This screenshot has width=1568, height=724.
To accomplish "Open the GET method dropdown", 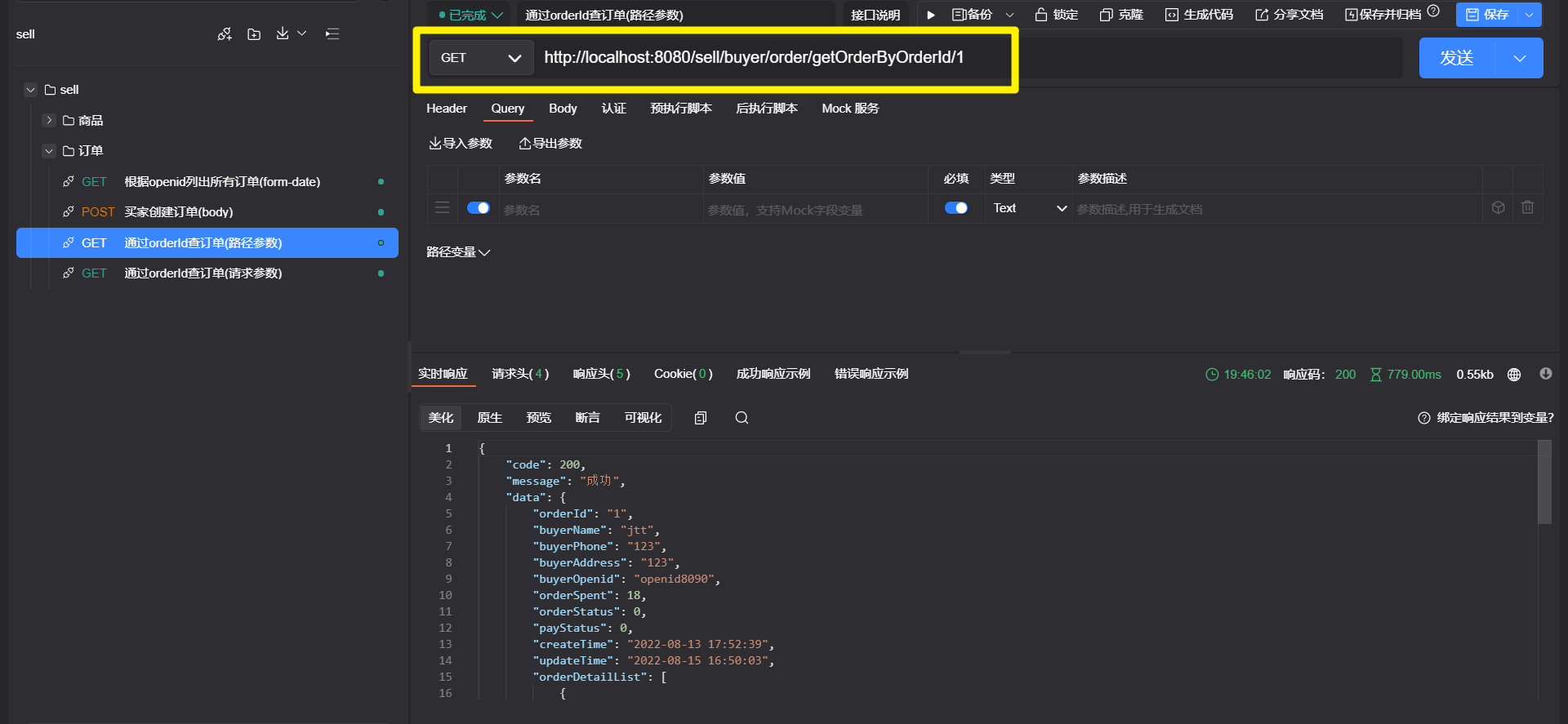I will click(481, 58).
